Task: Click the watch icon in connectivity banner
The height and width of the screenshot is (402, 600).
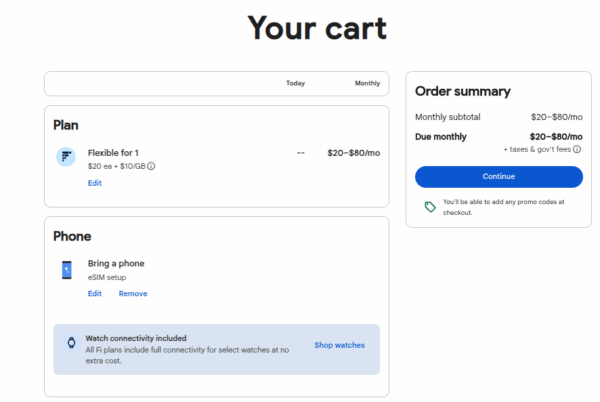Action: [x=71, y=343]
